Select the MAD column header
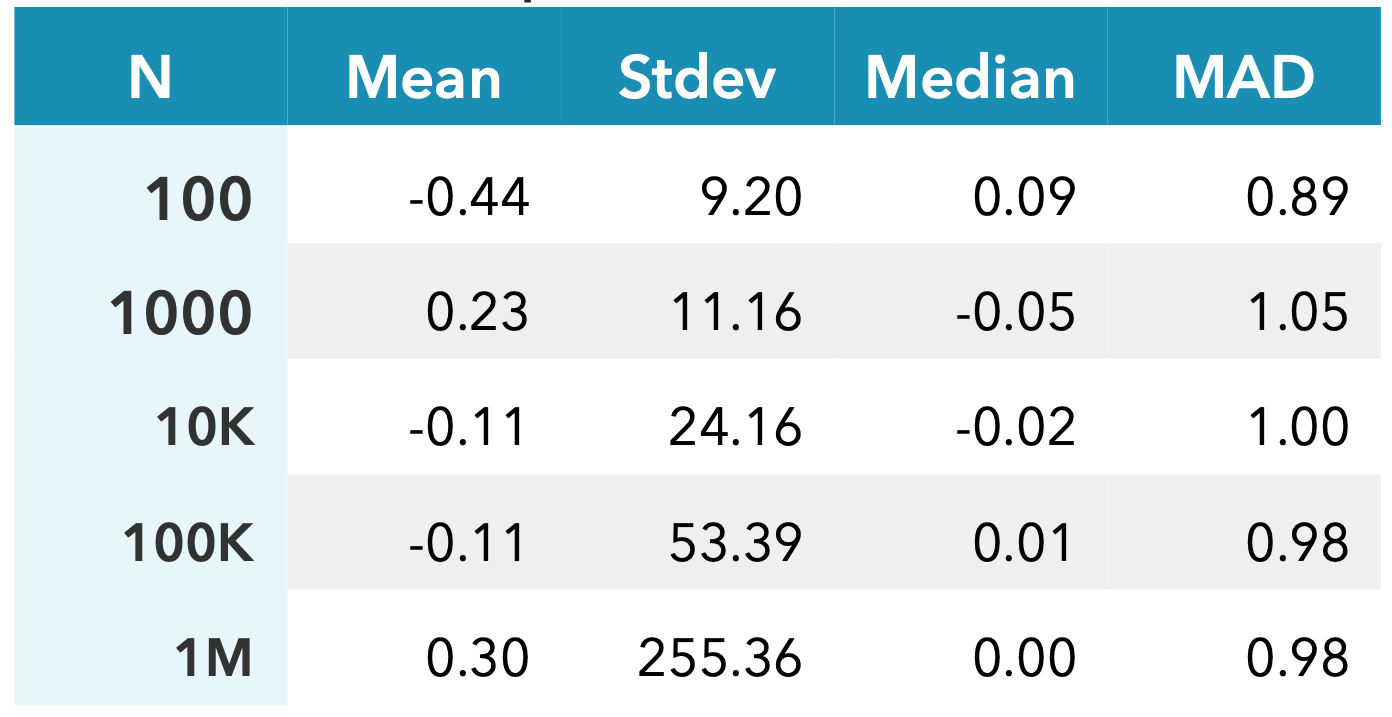Viewport: 1392px width, 717px height. (1244, 78)
